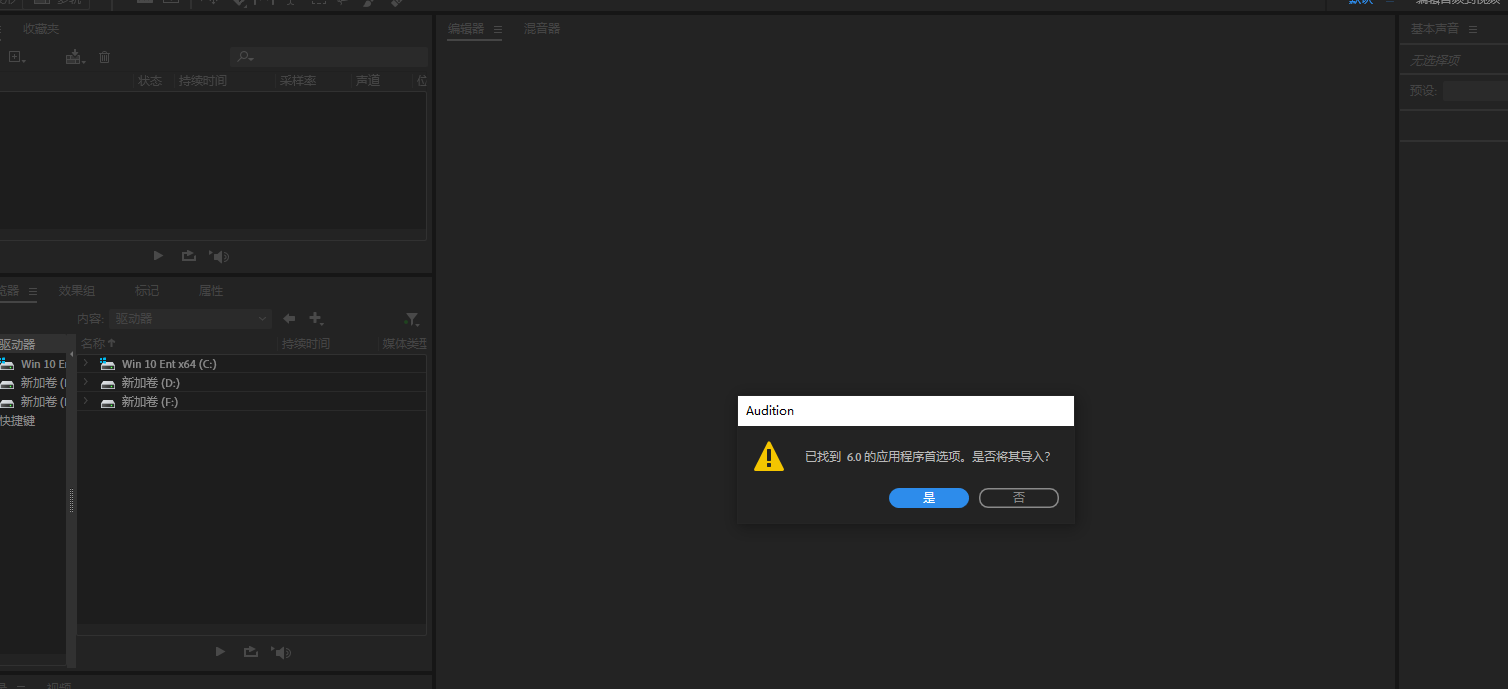The height and width of the screenshot is (689, 1508).
Task: Confirm import by clicking 是 button
Action: click(928, 498)
